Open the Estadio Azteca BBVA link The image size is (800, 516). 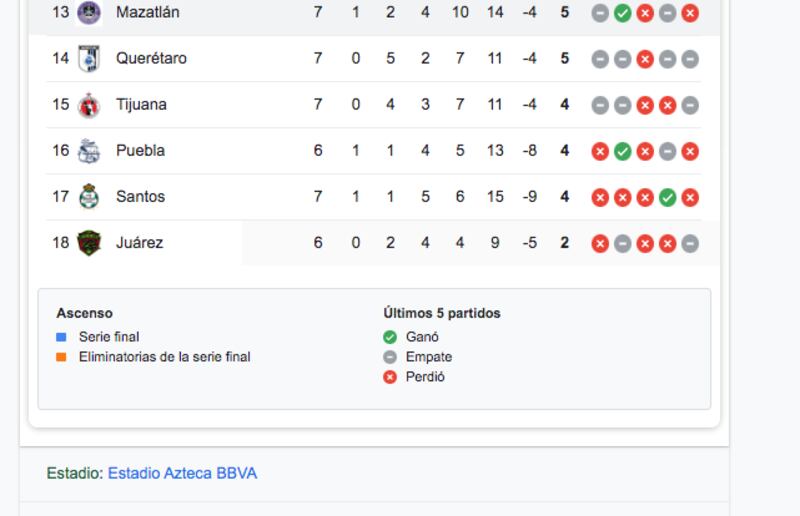coord(182,473)
